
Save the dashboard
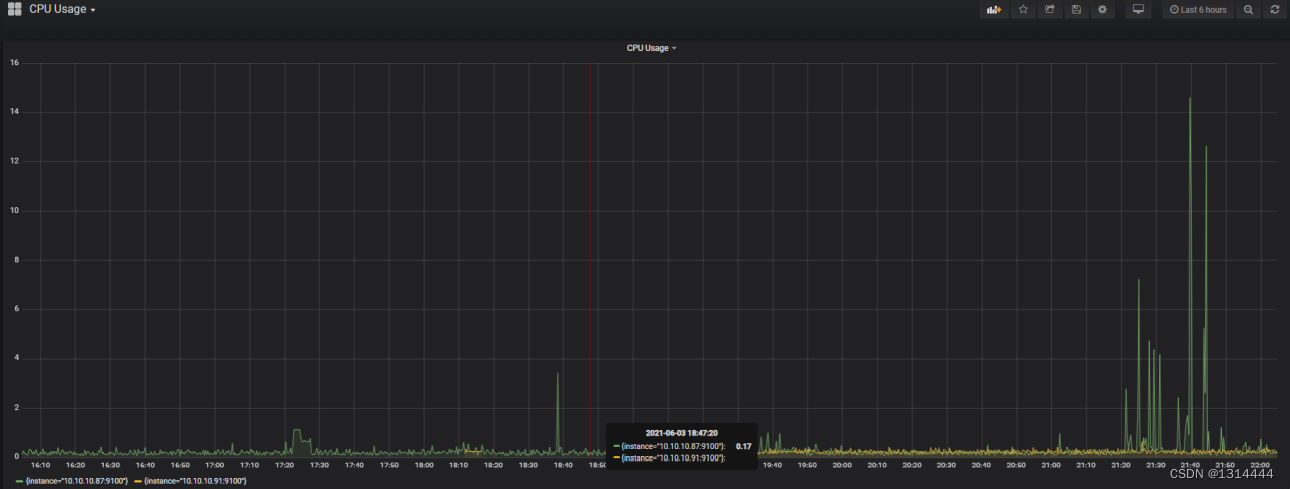(1076, 9)
